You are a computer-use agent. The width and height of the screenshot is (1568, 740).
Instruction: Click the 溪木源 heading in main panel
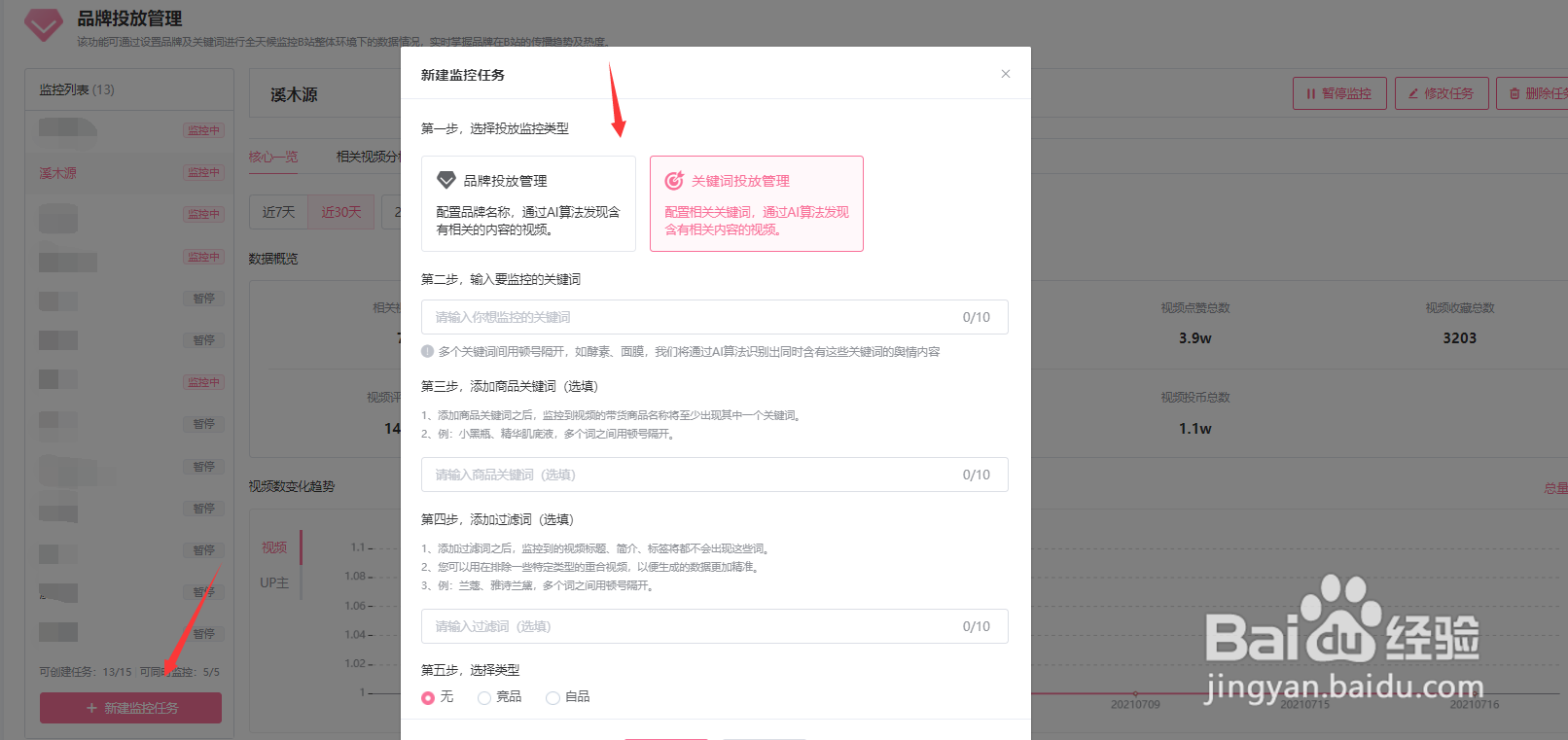294,95
